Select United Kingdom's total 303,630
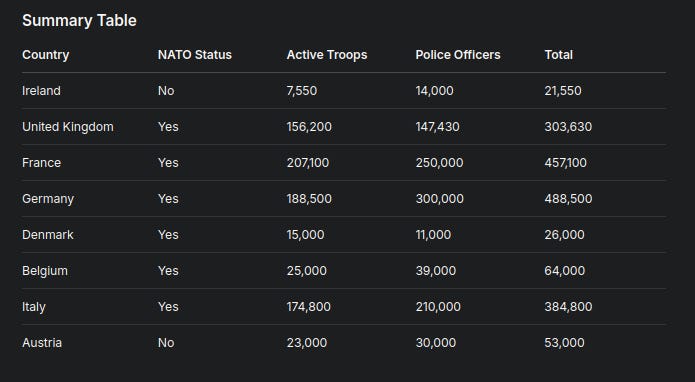 point(568,127)
